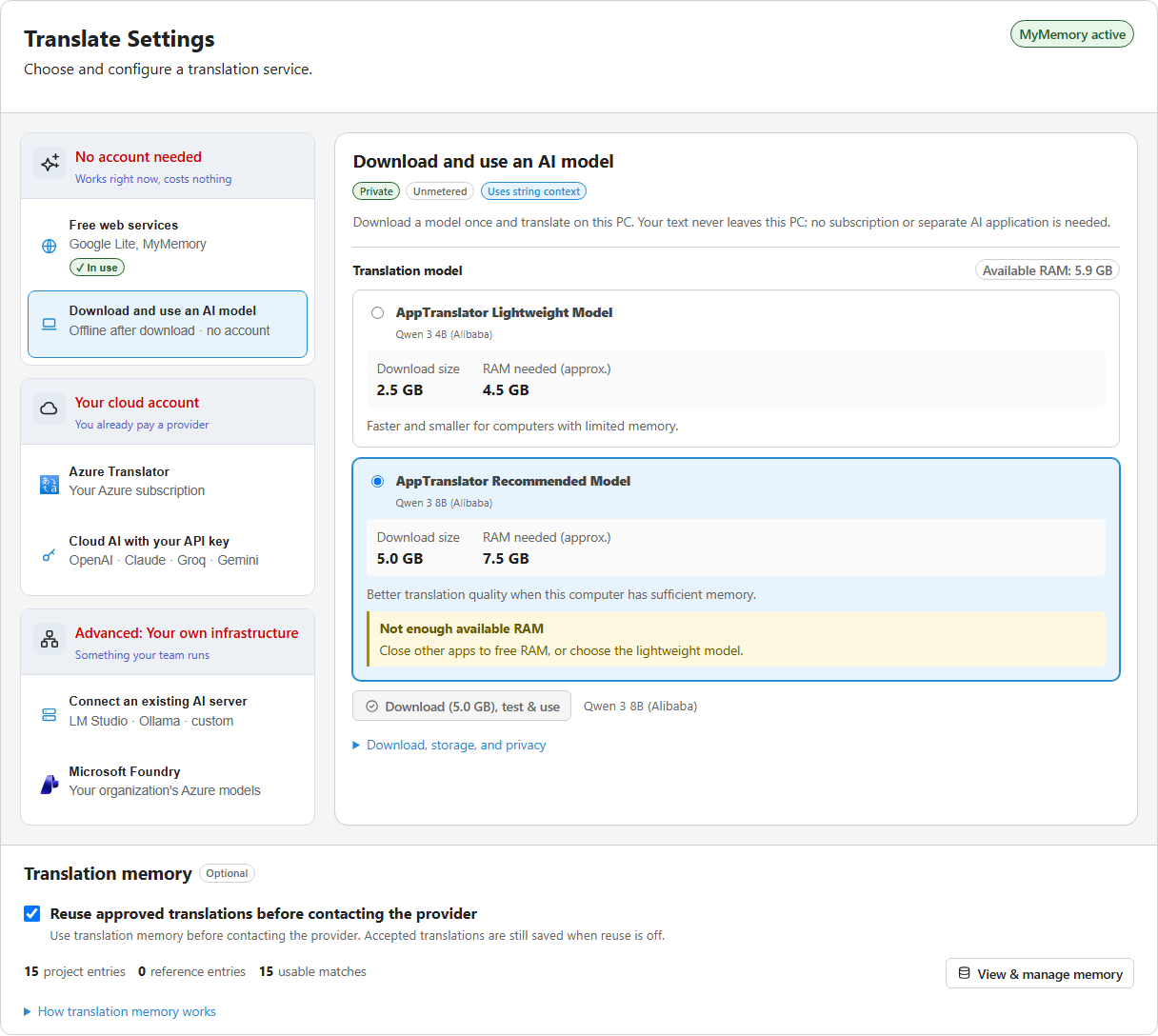Image resolution: width=1158 pixels, height=1036 pixels.
Task: Click Works right now, costs nothing text
Action: (x=153, y=178)
